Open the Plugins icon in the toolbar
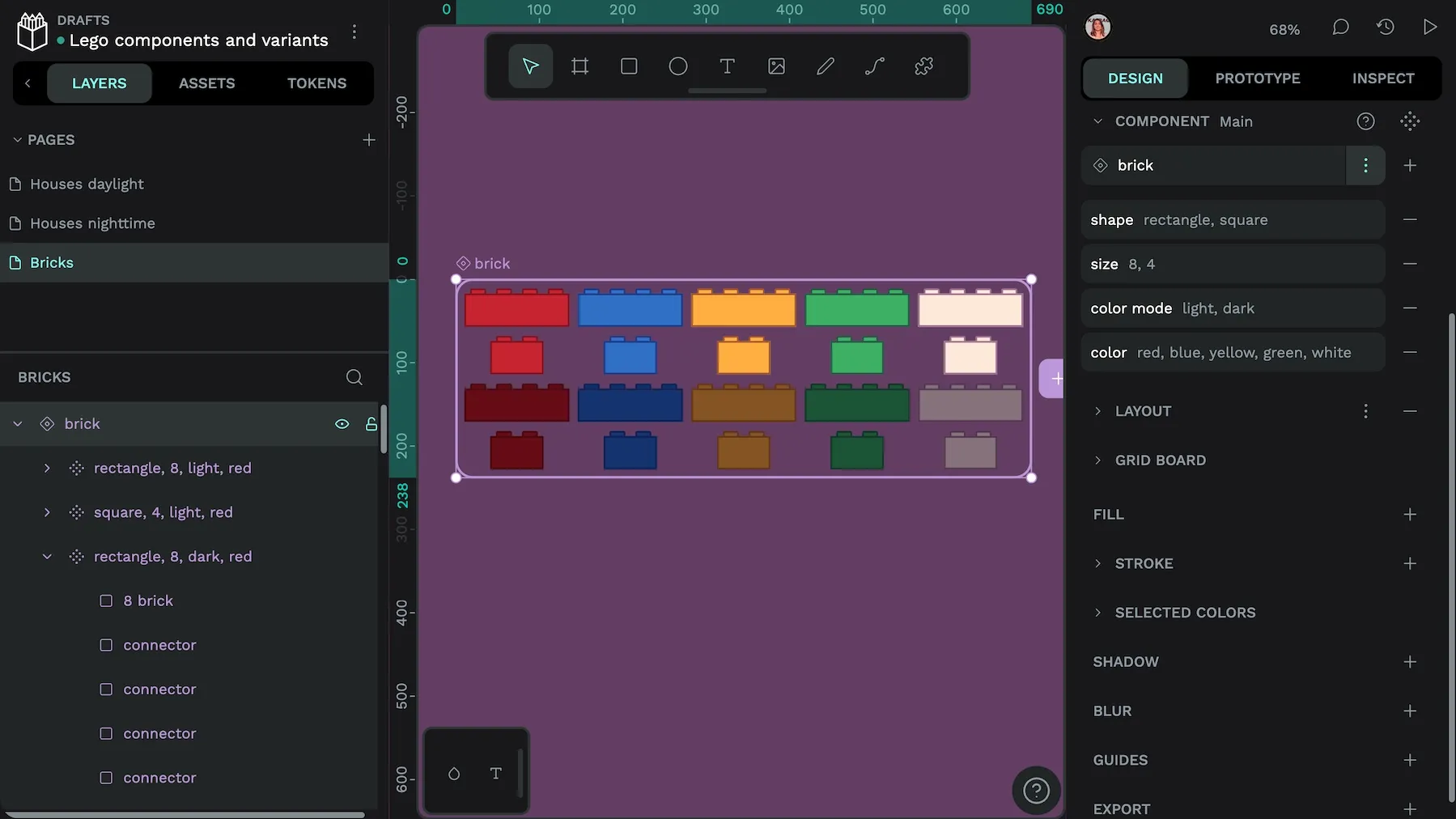 pyautogui.click(x=923, y=66)
